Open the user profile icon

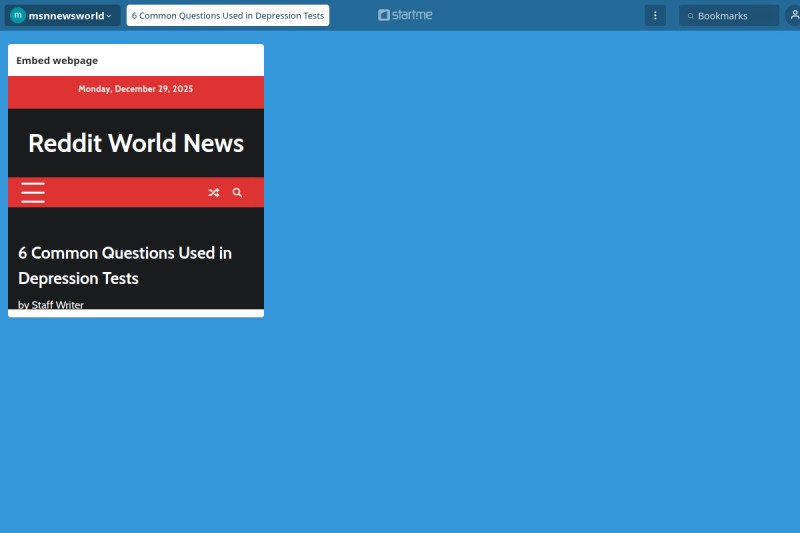coord(794,15)
